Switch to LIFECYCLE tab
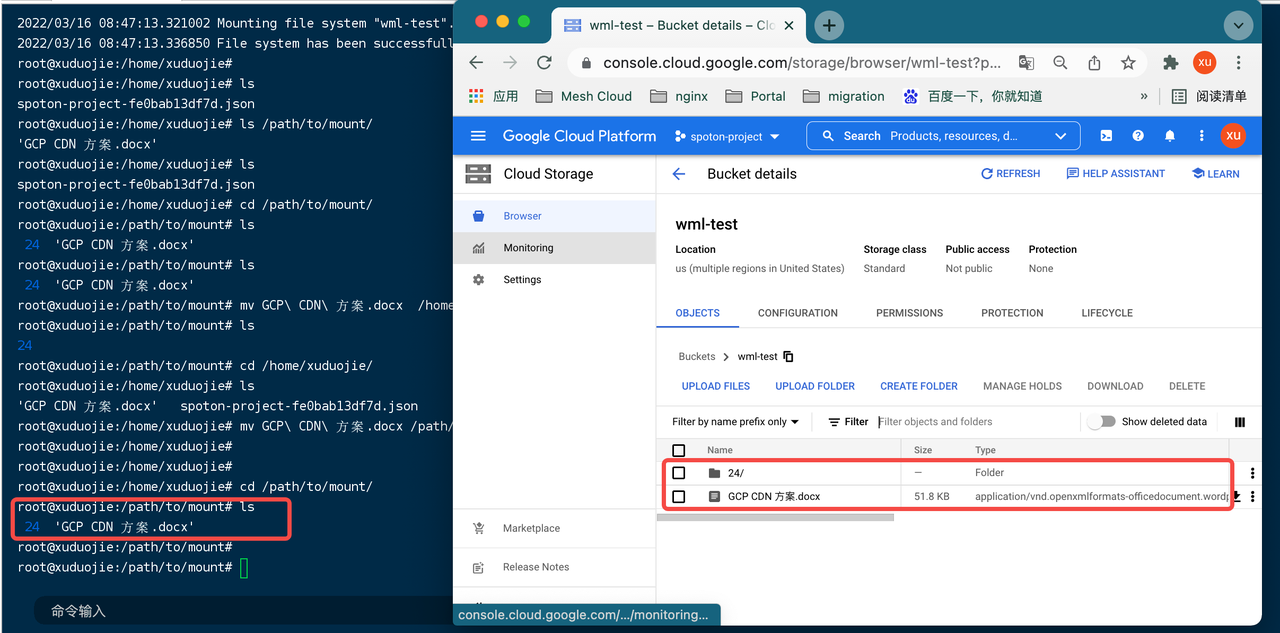Viewport: 1280px width, 633px height. click(1107, 313)
